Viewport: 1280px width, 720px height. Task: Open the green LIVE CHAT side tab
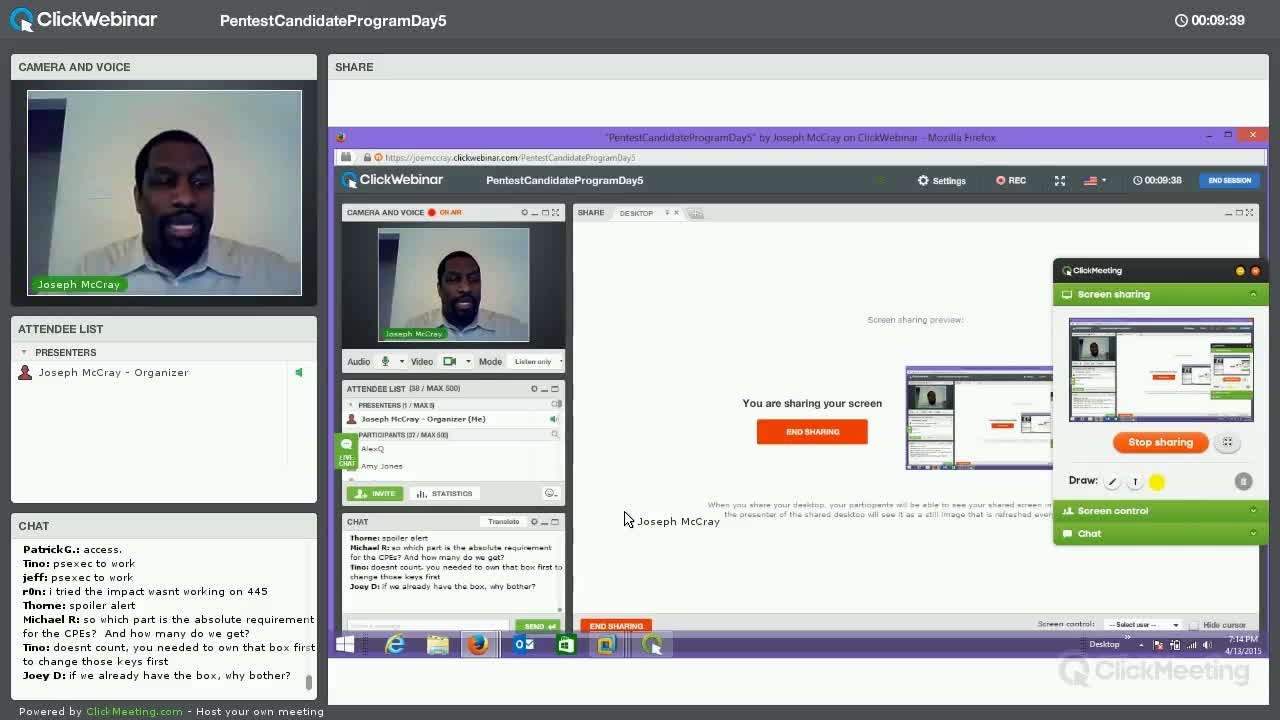tap(346, 452)
